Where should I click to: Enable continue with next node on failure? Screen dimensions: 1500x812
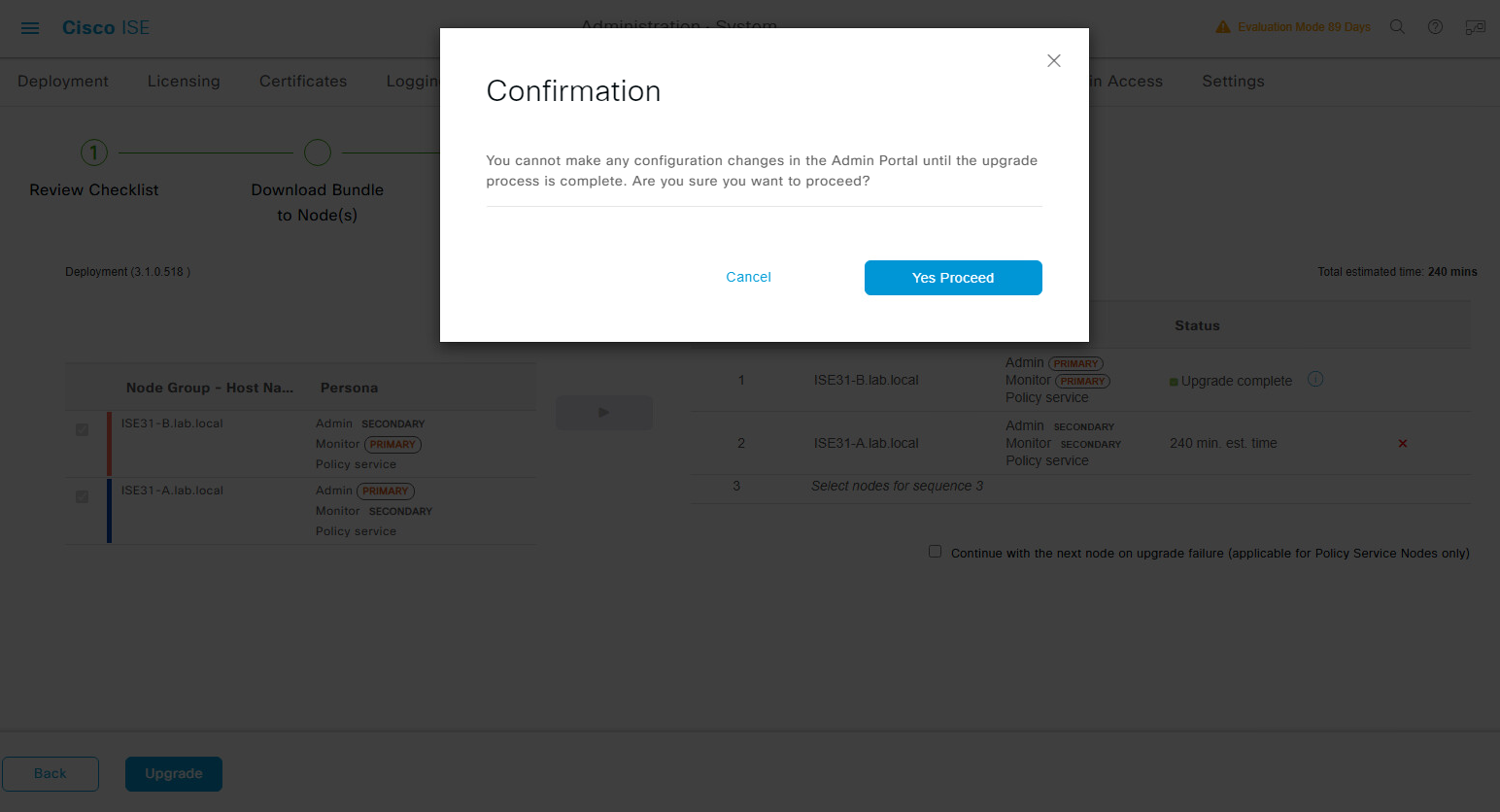pyautogui.click(x=936, y=552)
